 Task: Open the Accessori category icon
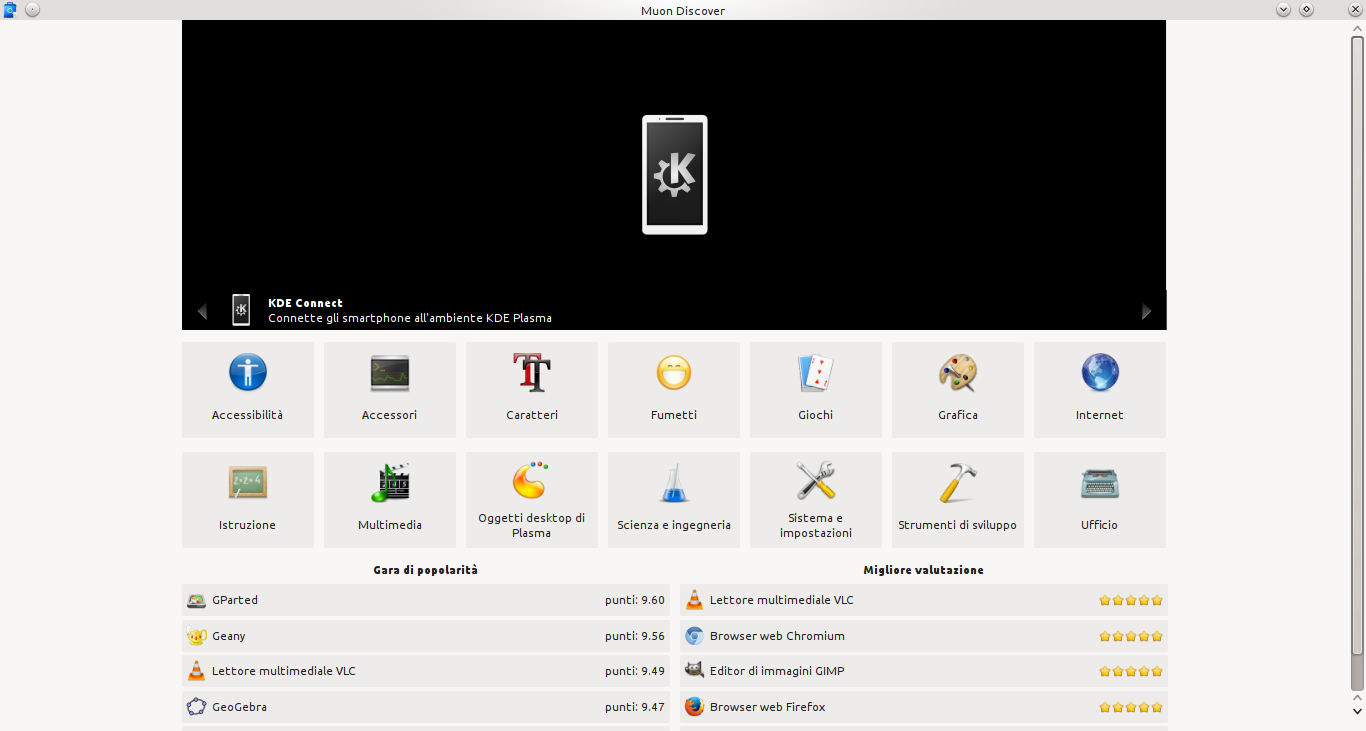click(389, 373)
